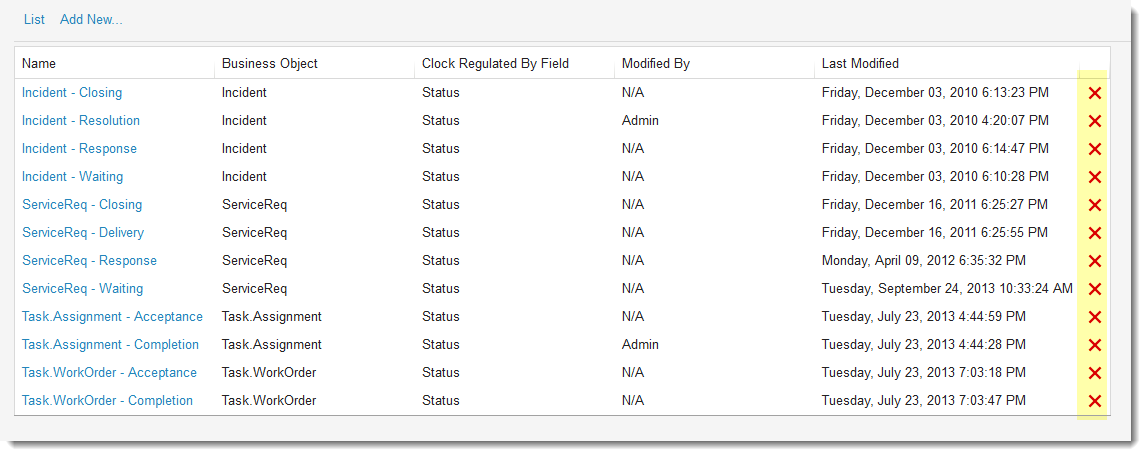
Task: Sort by the Modified By column header
Action: click(x=656, y=63)
